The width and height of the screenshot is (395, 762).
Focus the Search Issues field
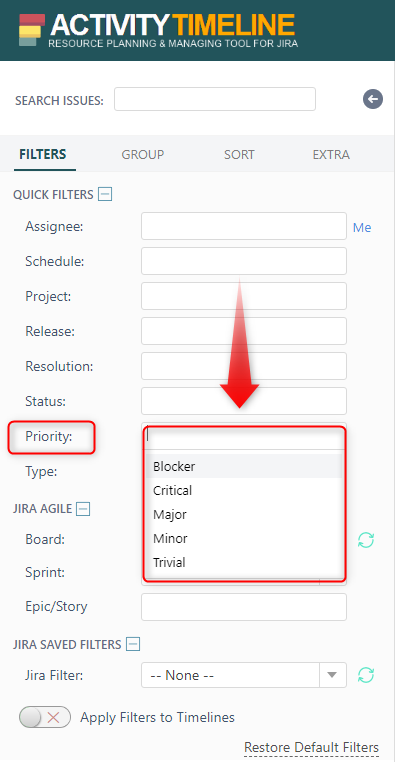coord(215,99)
